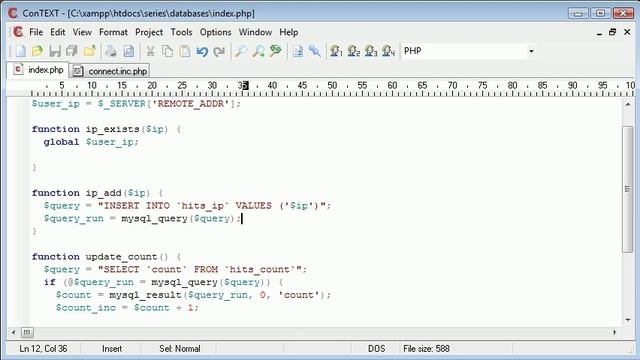
Task: Minimize the inner document window
Action: tap(599, 33)
